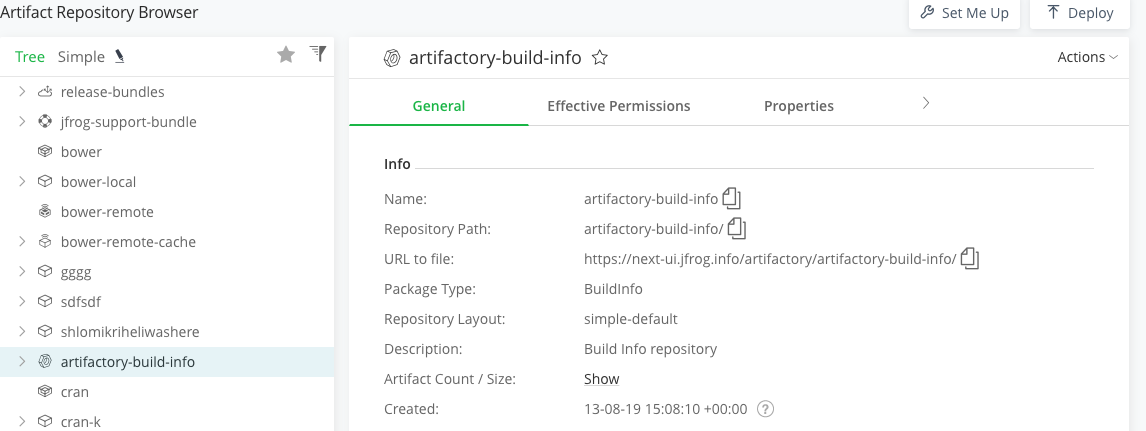Select the Simple view mode
1146x431 pixels.
coord(81,57)
